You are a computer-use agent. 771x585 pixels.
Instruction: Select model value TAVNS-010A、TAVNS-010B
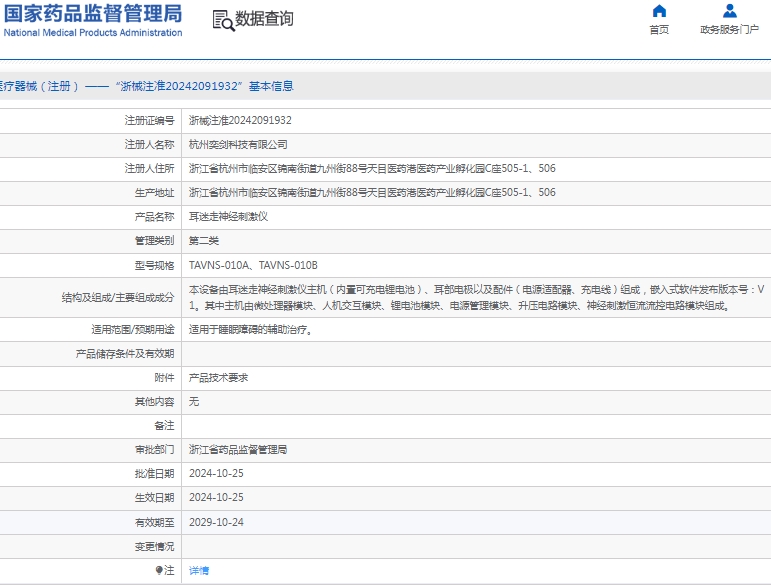pos(253,265)
